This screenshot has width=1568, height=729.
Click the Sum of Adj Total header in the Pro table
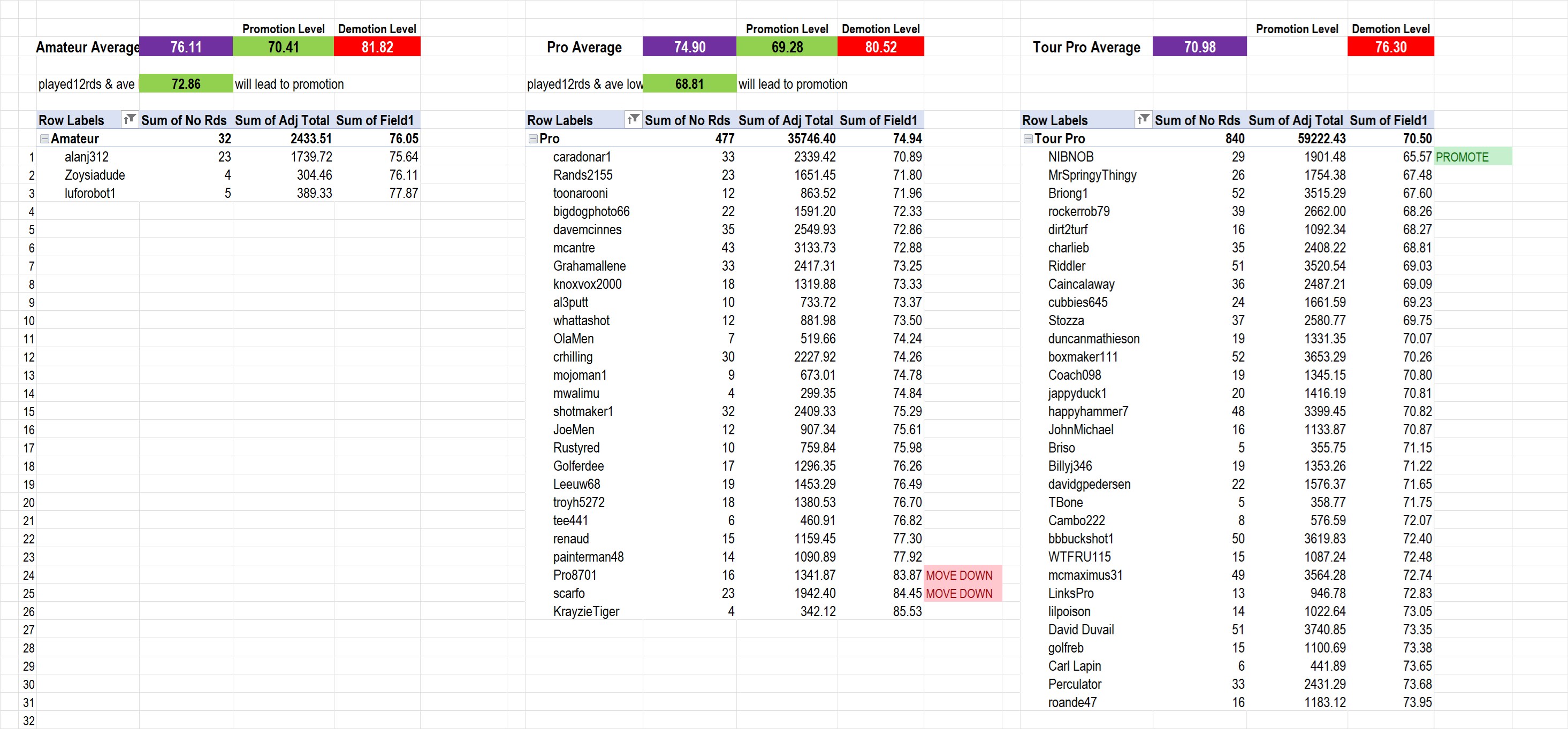coord(785,120)
